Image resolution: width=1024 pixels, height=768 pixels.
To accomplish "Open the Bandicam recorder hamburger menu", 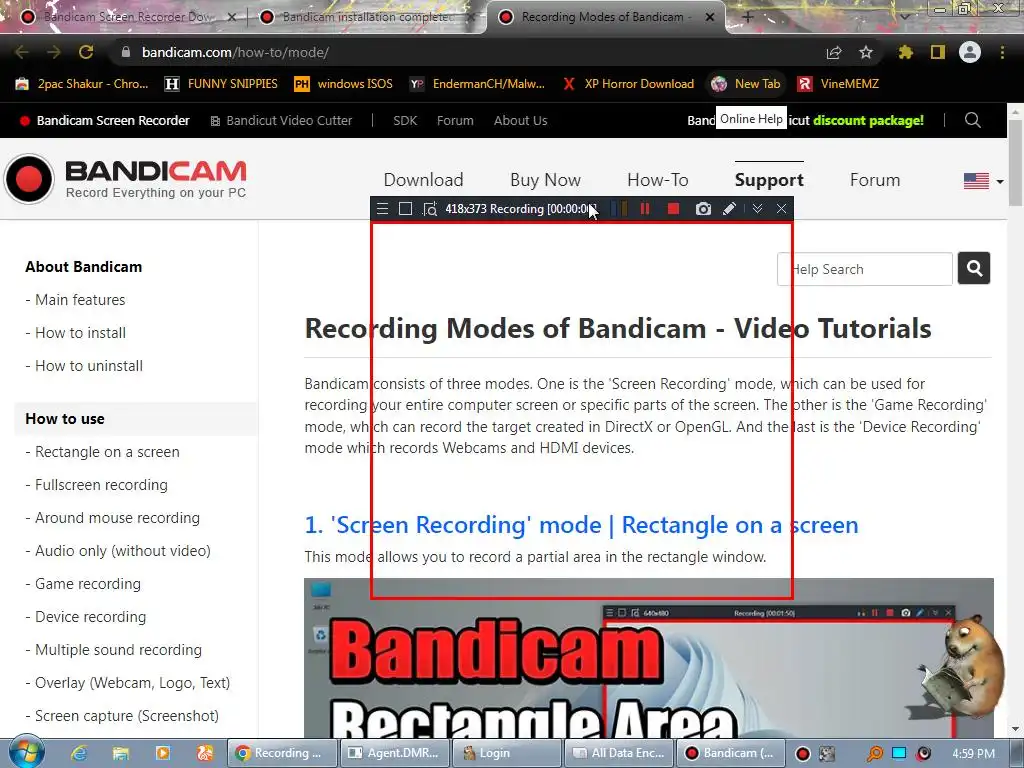I will tap(383, 209).
